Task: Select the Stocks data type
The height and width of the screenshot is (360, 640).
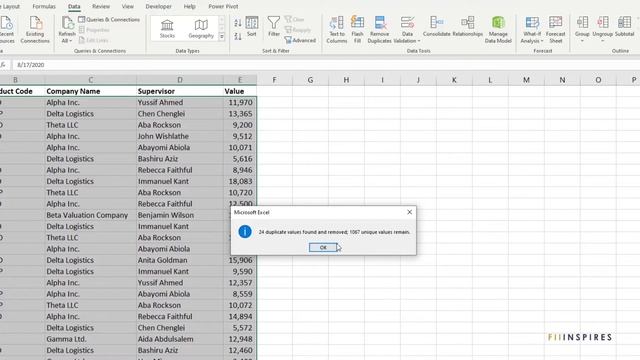Action: [167, 28]
